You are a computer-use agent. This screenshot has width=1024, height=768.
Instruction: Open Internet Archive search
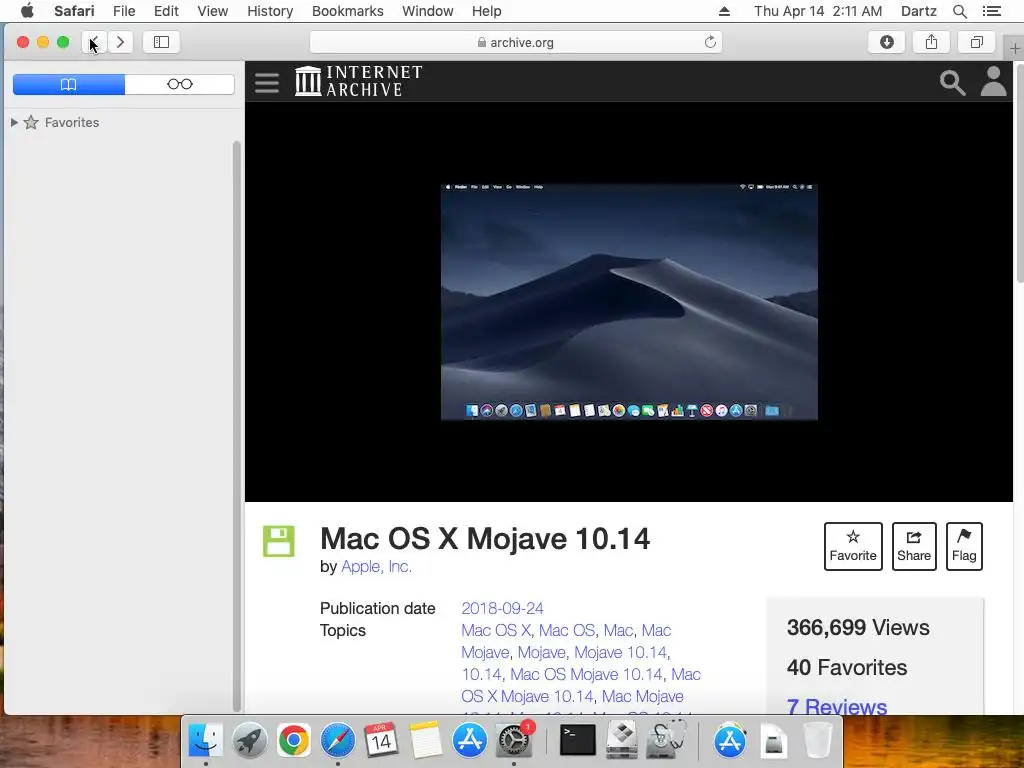pyautogui.click(x=952, y=83)
